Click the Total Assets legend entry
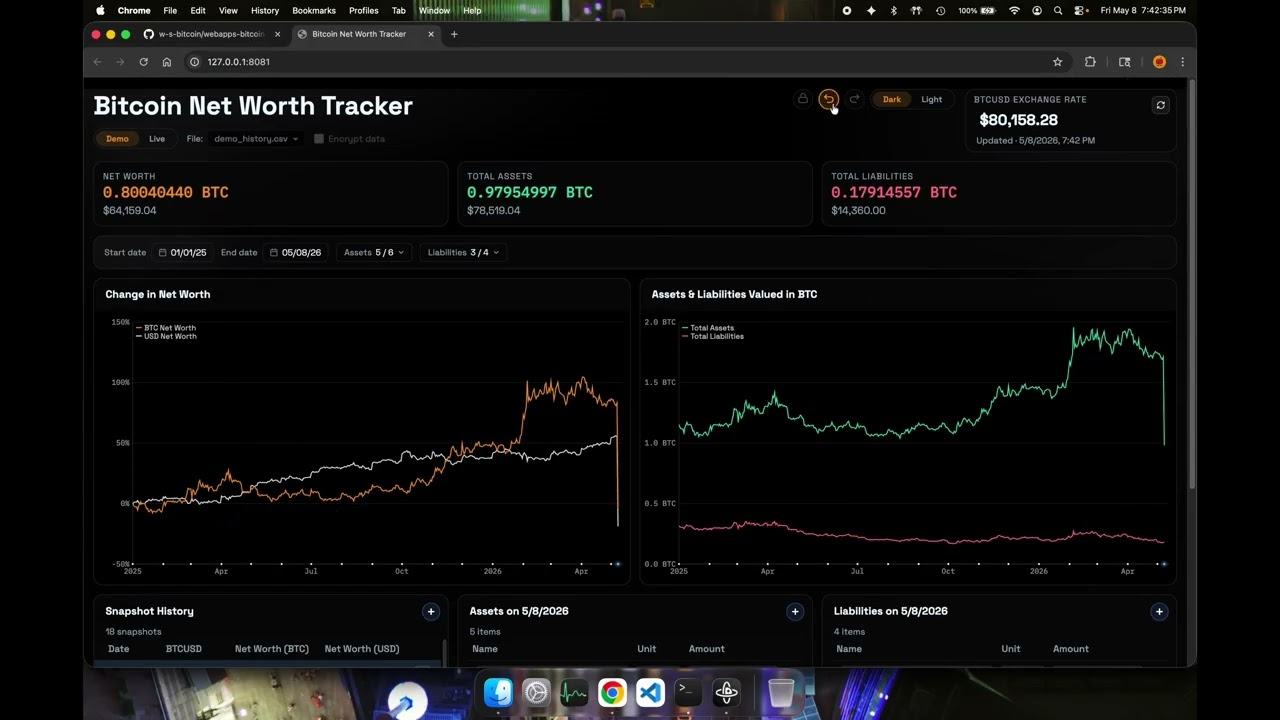Image resolution: width=1280 pixels, height=720 pixels. coord(707,328)
